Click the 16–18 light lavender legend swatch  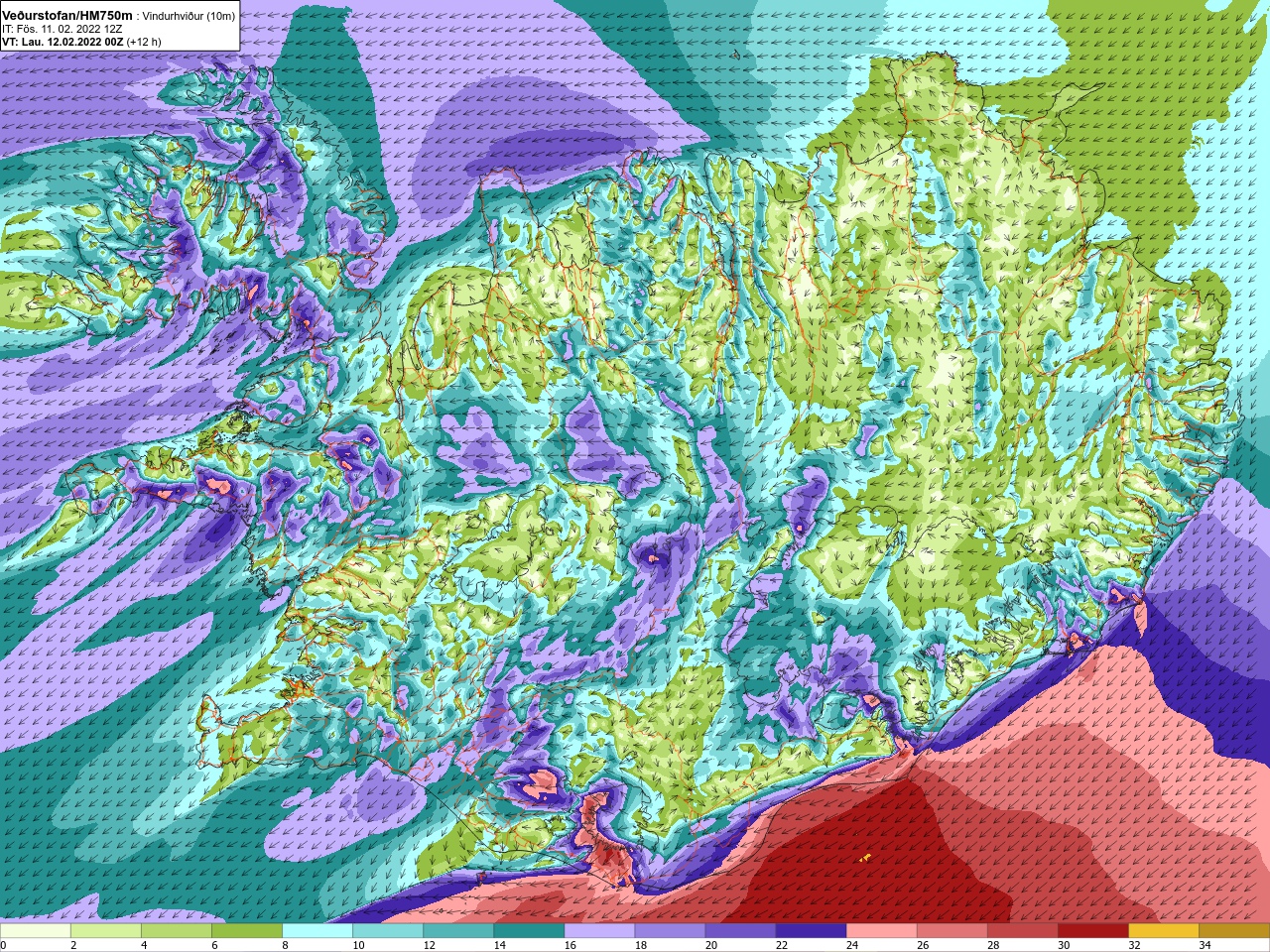[x=599, y=931]
